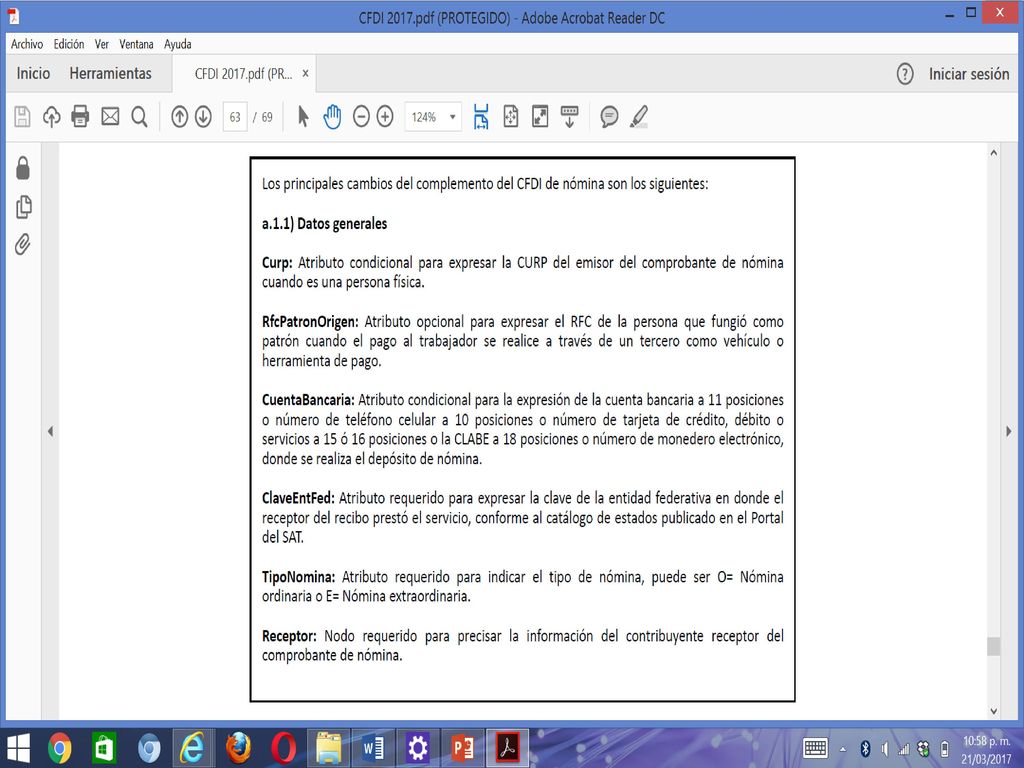Open read mode keyboard-arrow icon
This screenshot has height=768, width=1024.
(569, 117)
